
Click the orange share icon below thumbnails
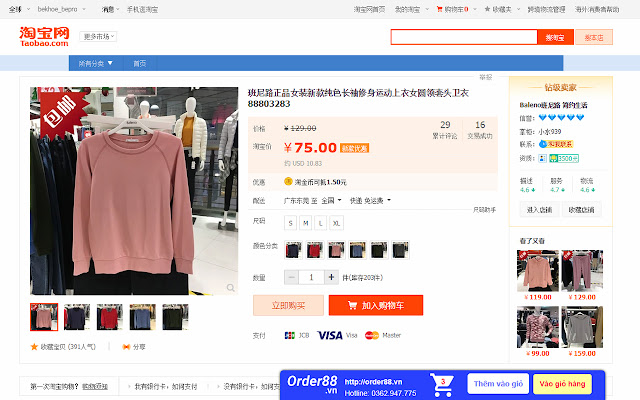pyautogui.click(x=126, y=347)
